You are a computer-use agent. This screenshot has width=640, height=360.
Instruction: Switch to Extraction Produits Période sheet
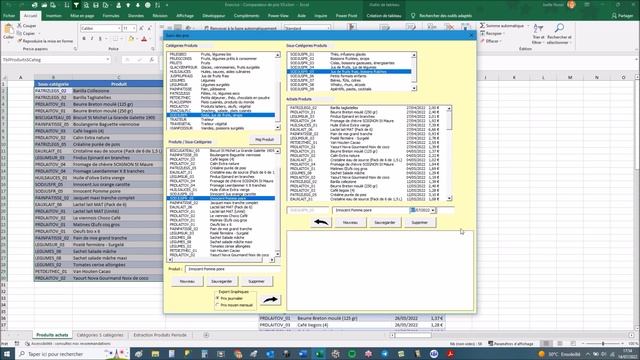point(160,335)
